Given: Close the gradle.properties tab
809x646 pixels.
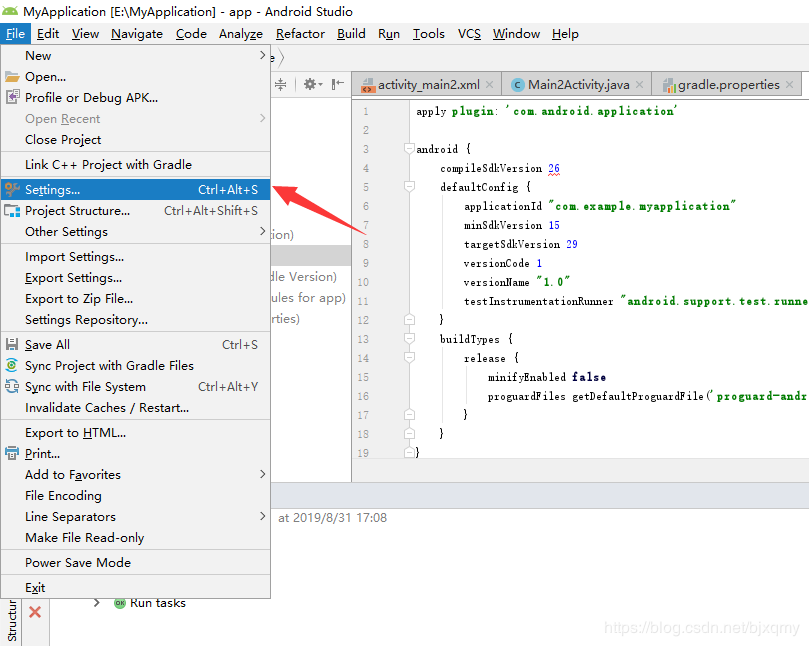Looking at the screenshot, I should click(789, 85).
